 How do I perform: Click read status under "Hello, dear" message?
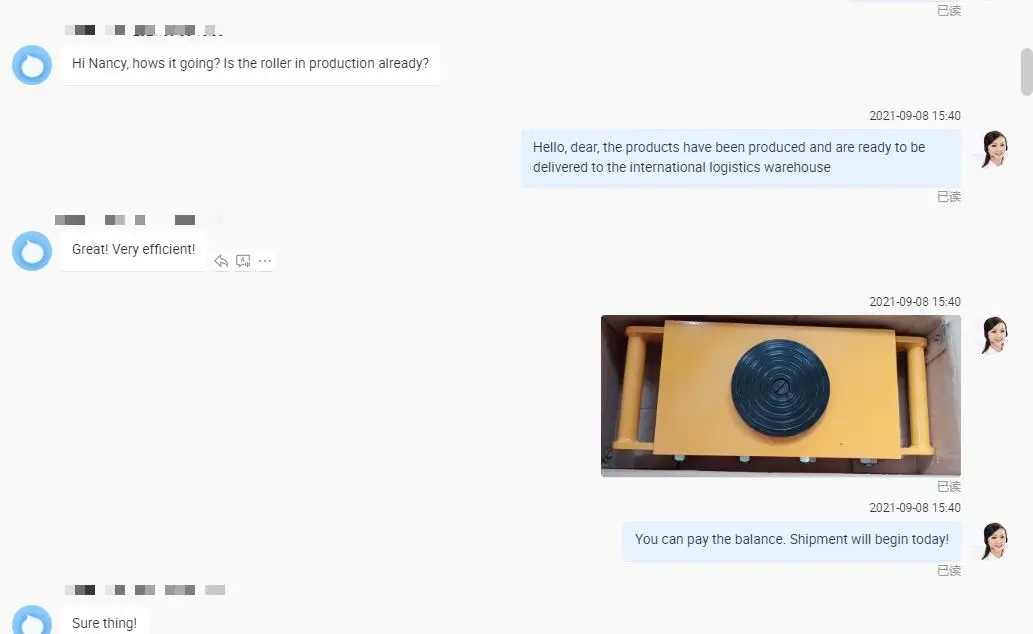pyautogui.click(x=949, y=196)
